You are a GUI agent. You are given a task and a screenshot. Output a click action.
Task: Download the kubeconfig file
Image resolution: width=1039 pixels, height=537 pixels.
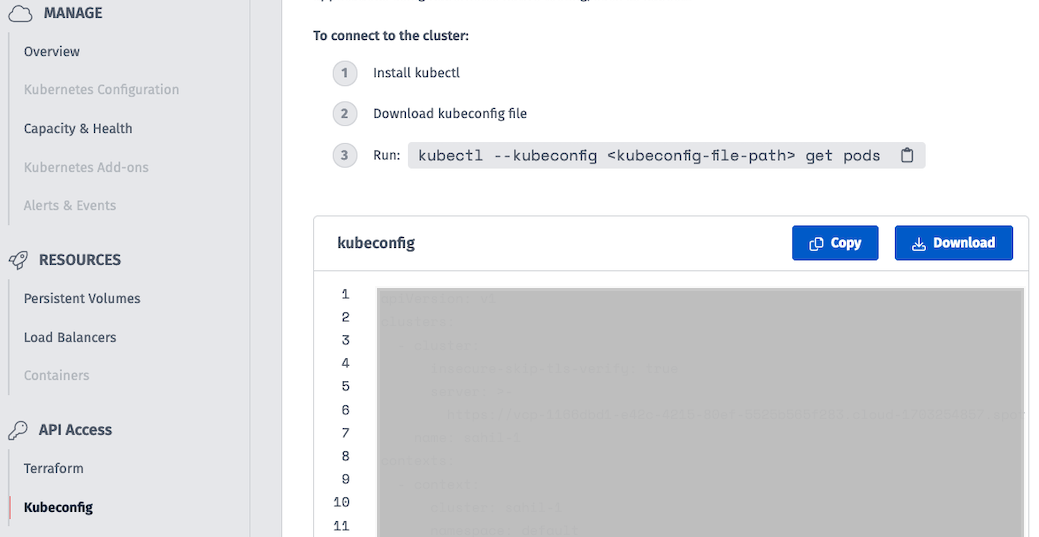coord(954,243)
